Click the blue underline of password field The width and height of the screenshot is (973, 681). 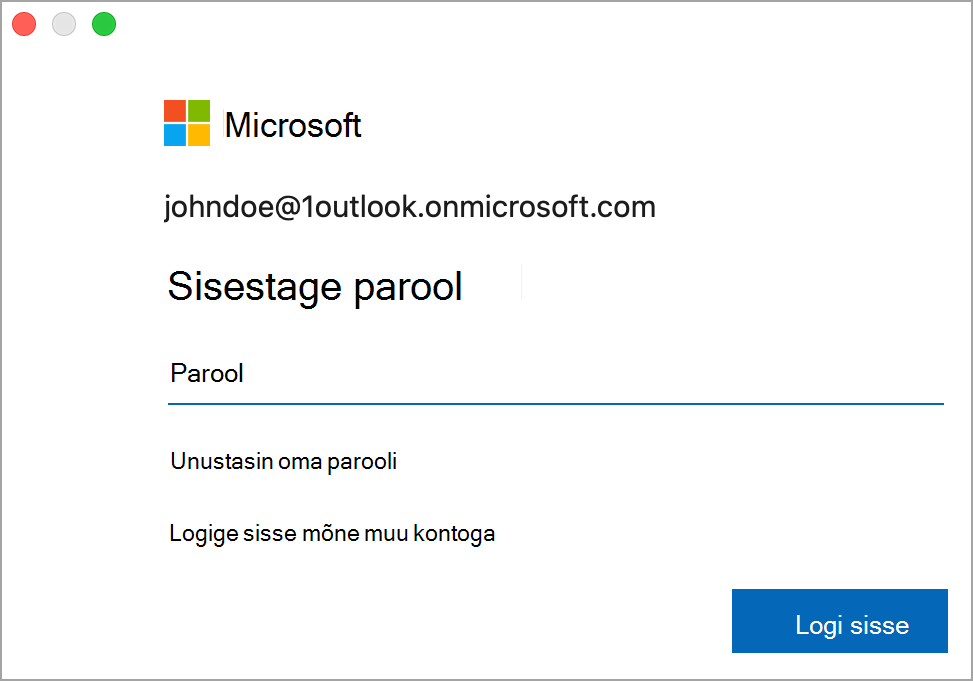point(555,404)
